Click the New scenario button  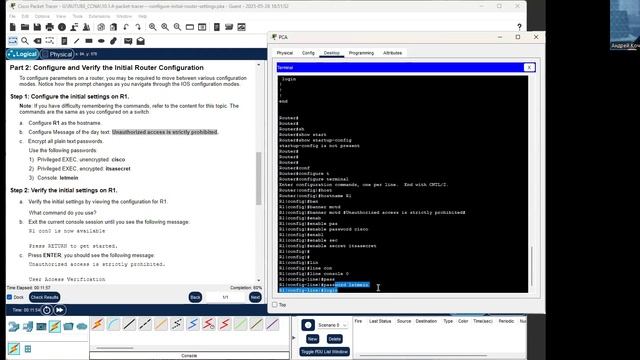[x=312, y=339]
